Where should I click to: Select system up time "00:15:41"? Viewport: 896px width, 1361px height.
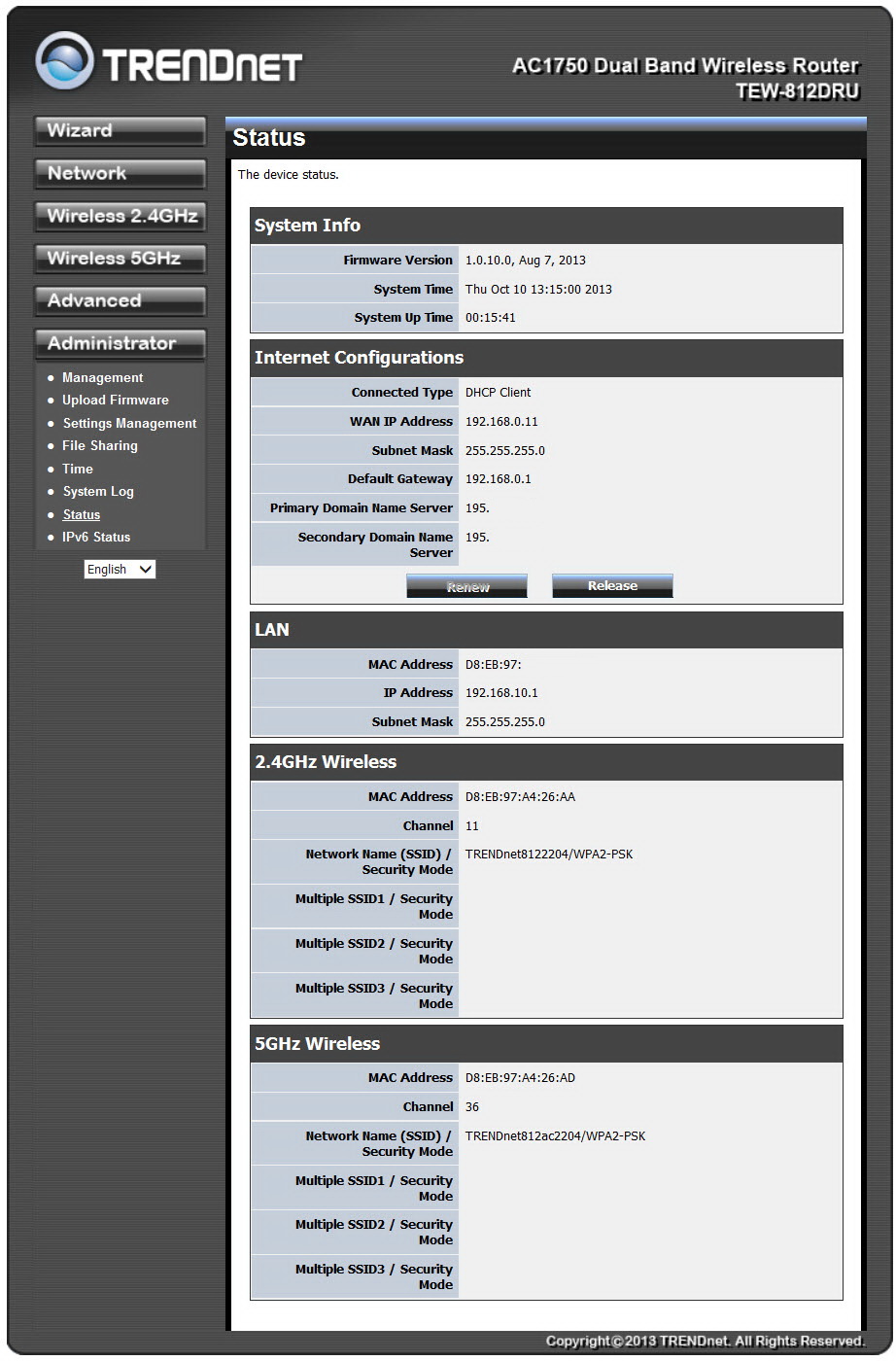click(x=491, y=318)
